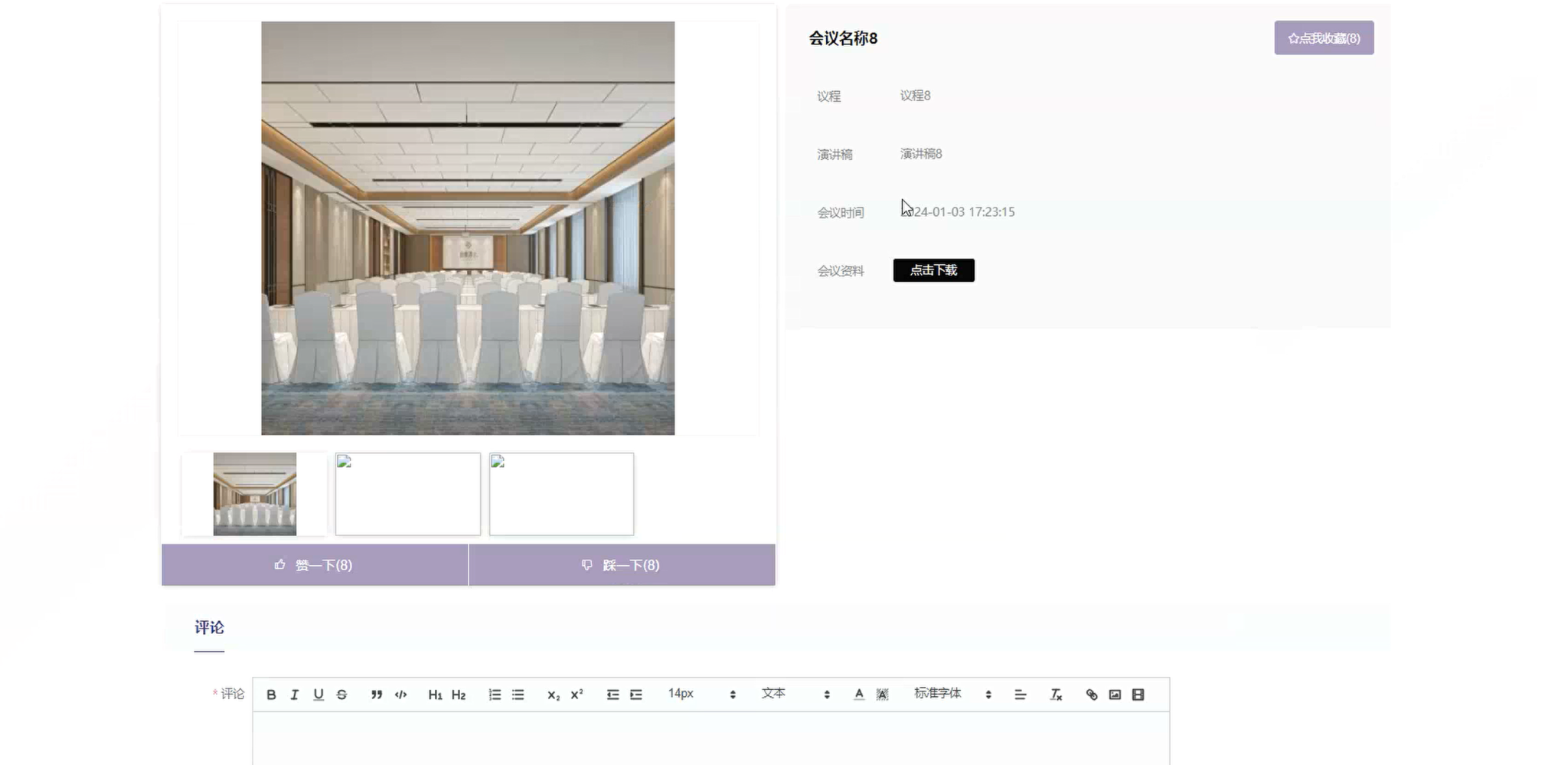Screen dimensions: 1568x765
Task: Insert a blockquote in the comment
Action: pyautogui.click(x=377, y=695)
